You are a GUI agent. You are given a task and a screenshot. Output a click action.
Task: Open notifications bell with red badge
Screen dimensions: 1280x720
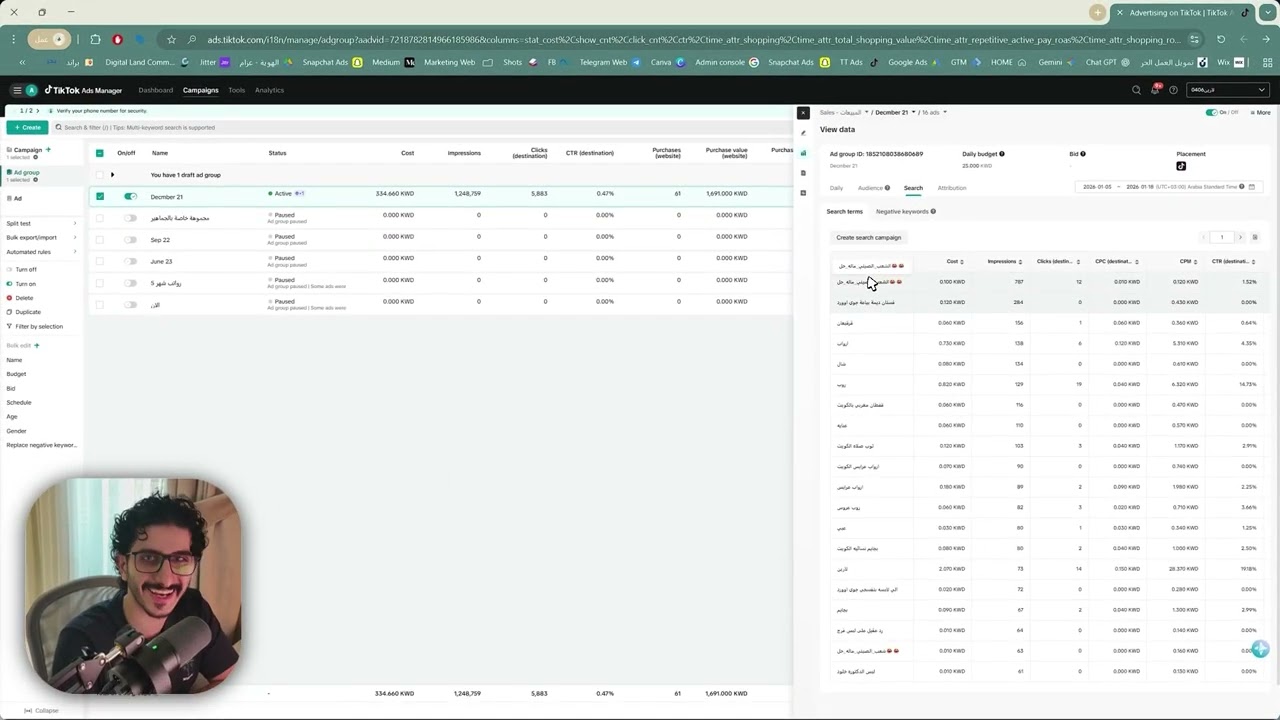coord(1155,90)
